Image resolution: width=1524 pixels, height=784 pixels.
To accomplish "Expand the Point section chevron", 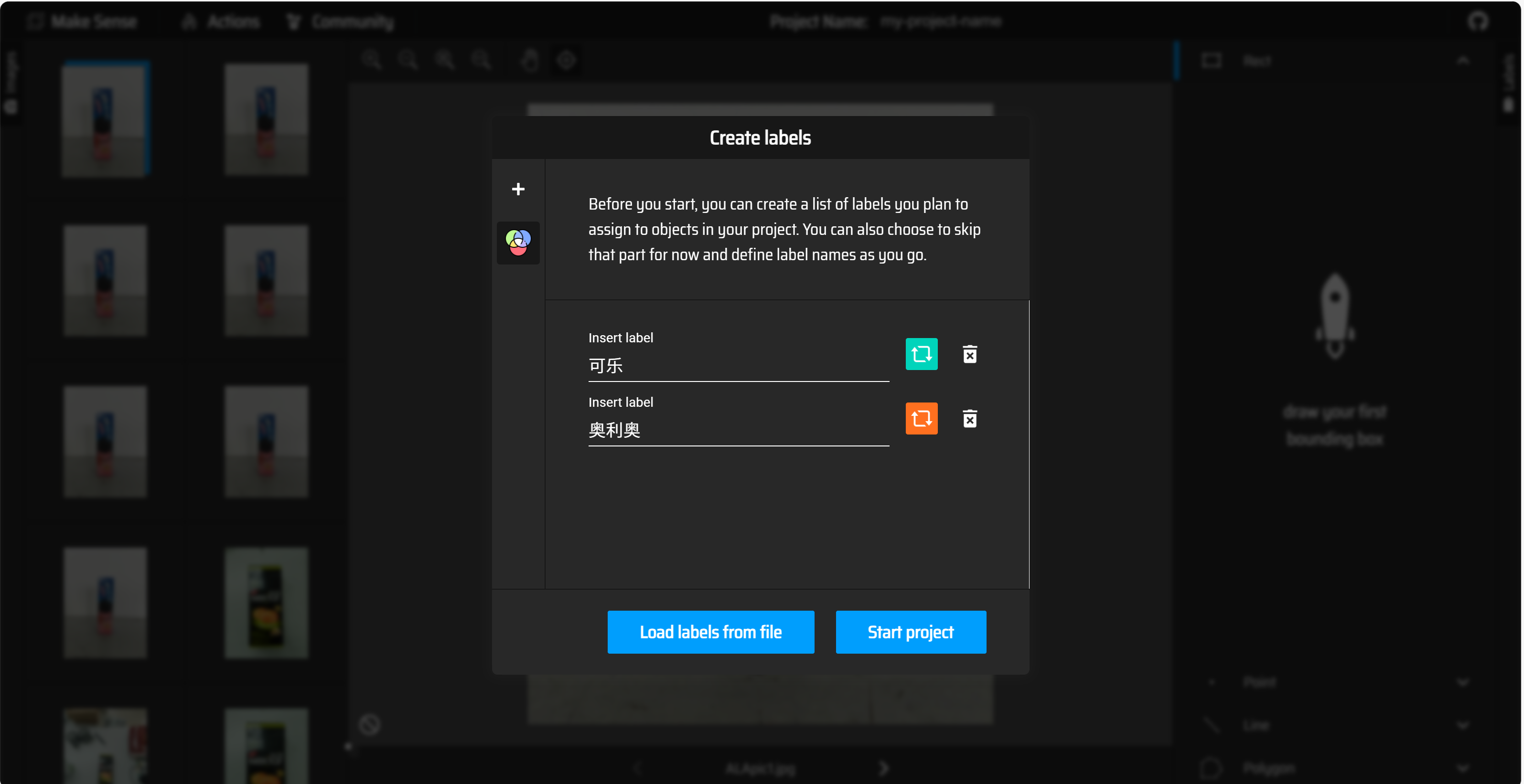I will pyautogui.click(x=1462, y=682).
